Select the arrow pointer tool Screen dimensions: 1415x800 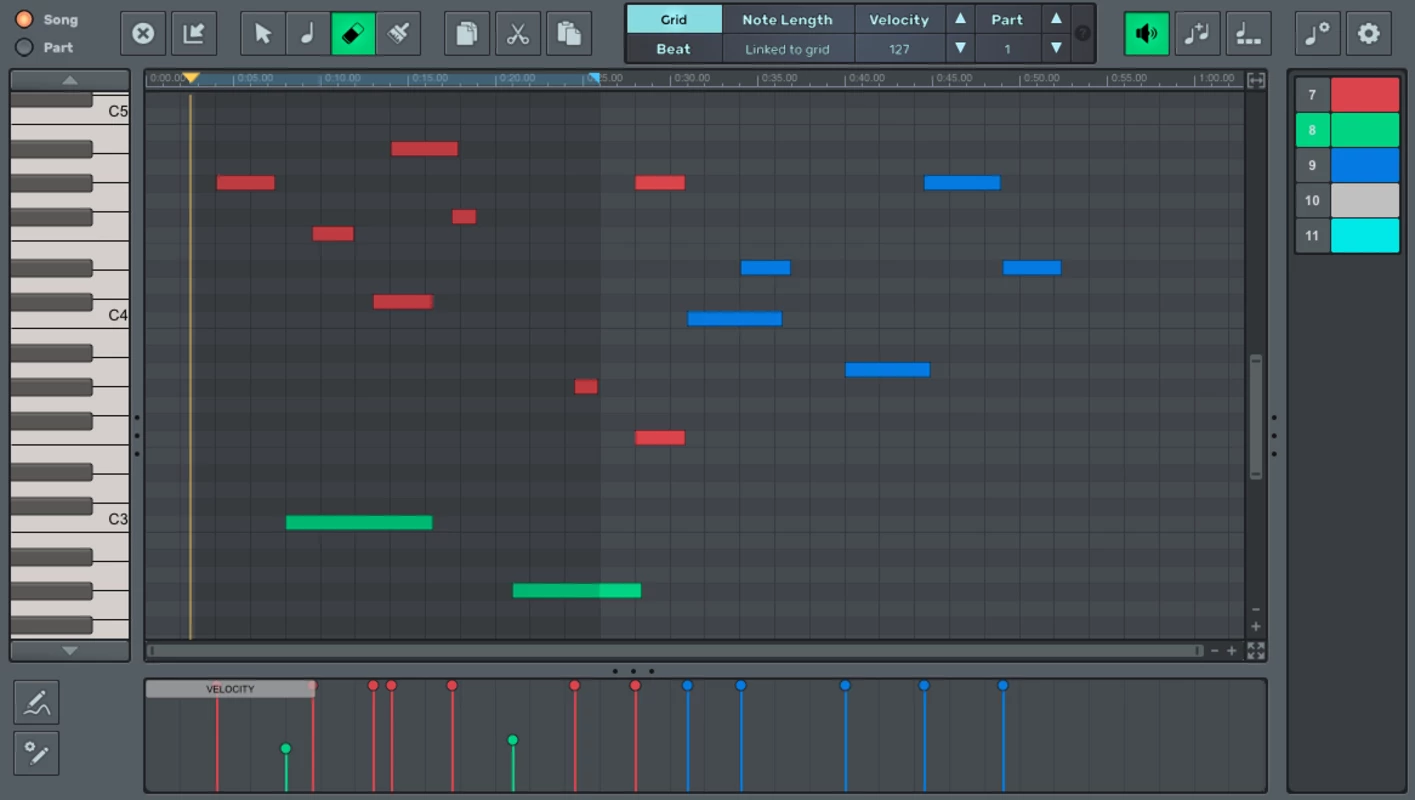pos(263,34)
